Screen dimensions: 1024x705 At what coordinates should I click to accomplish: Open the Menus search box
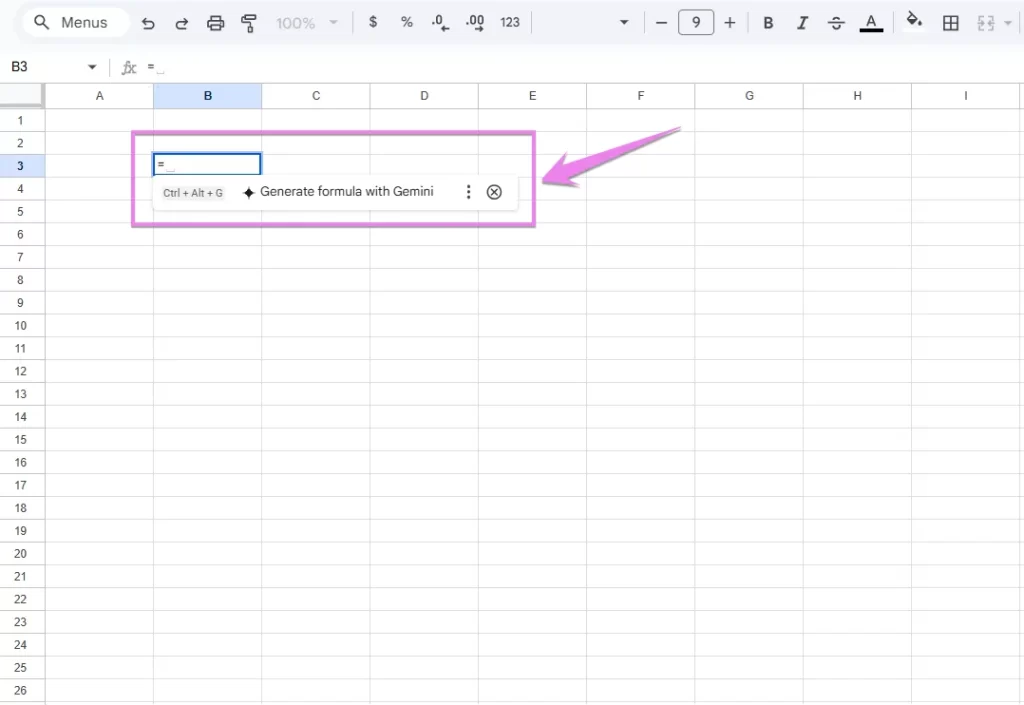[x=75, y=22]
